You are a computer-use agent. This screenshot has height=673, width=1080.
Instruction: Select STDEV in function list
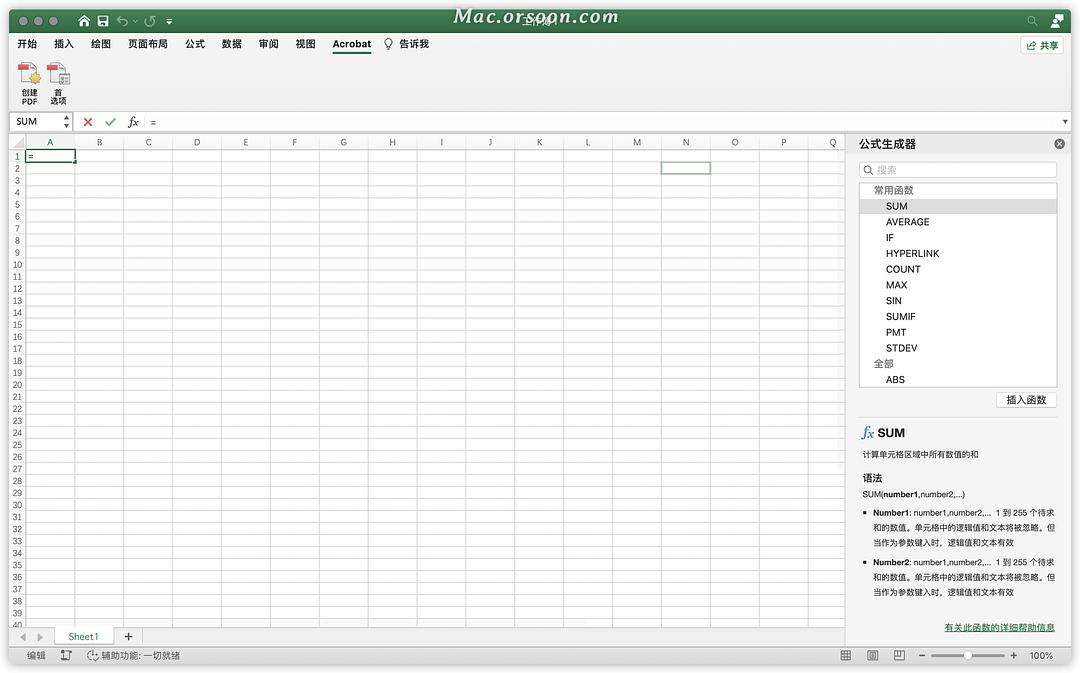coord(958,349)
